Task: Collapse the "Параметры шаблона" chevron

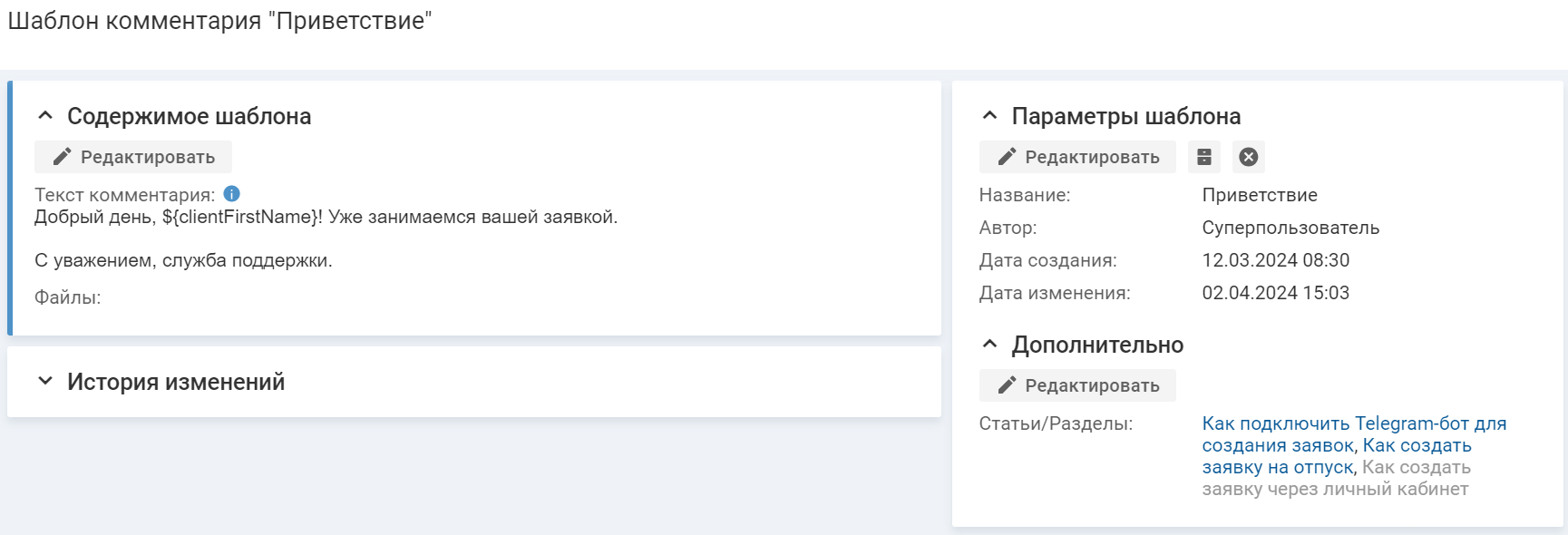Action: (989, 116)
